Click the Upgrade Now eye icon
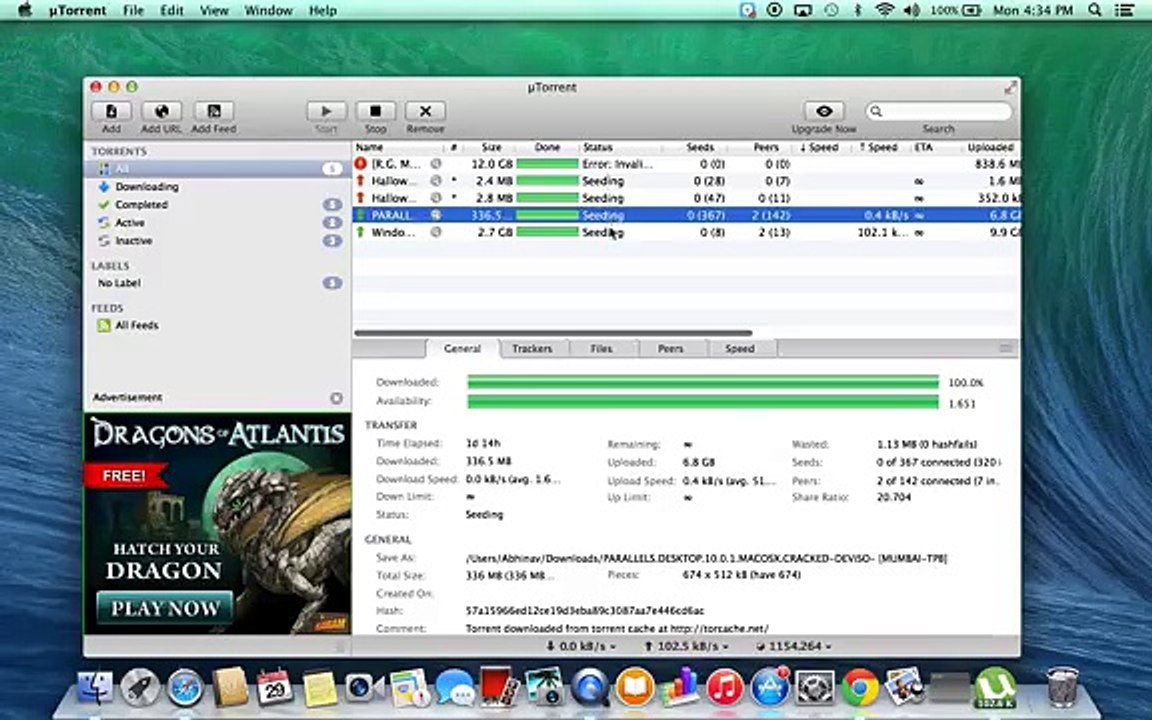This screenshot has width=1152, height=720. (x=824, y=112)
